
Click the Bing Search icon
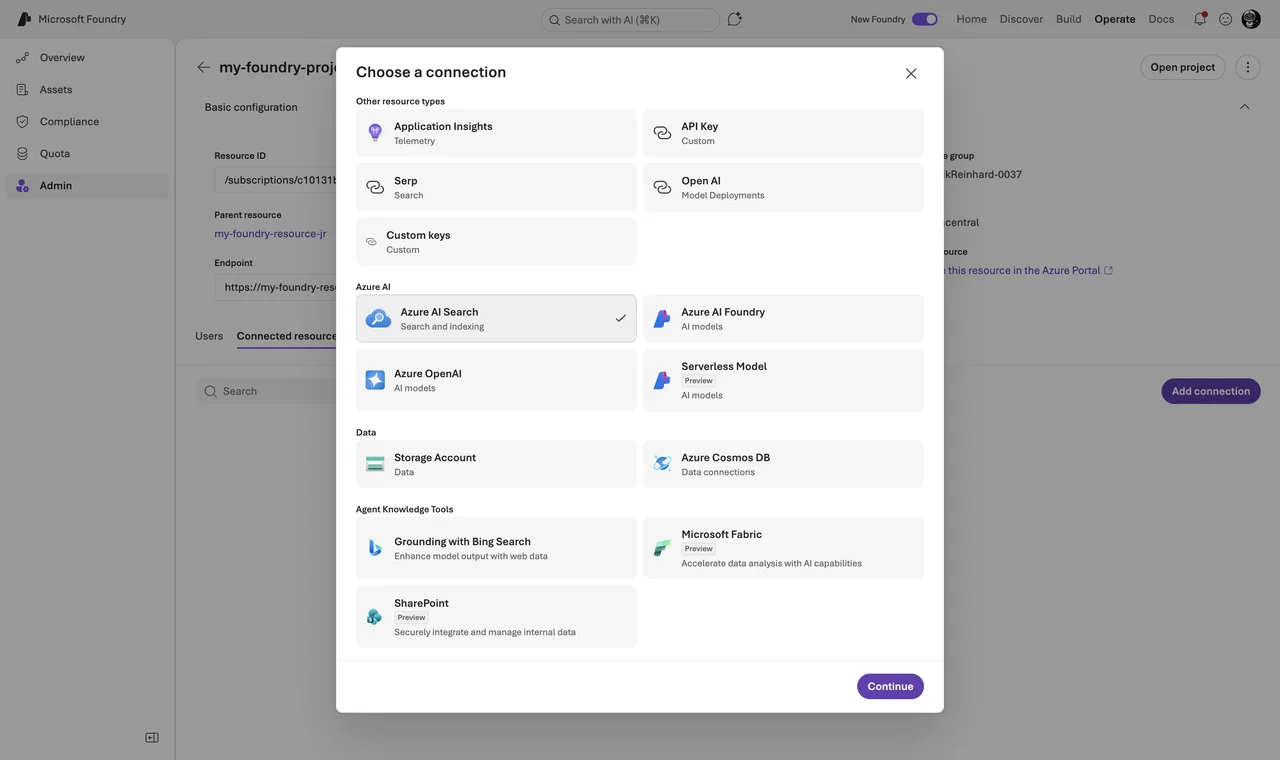coord(375,548)
